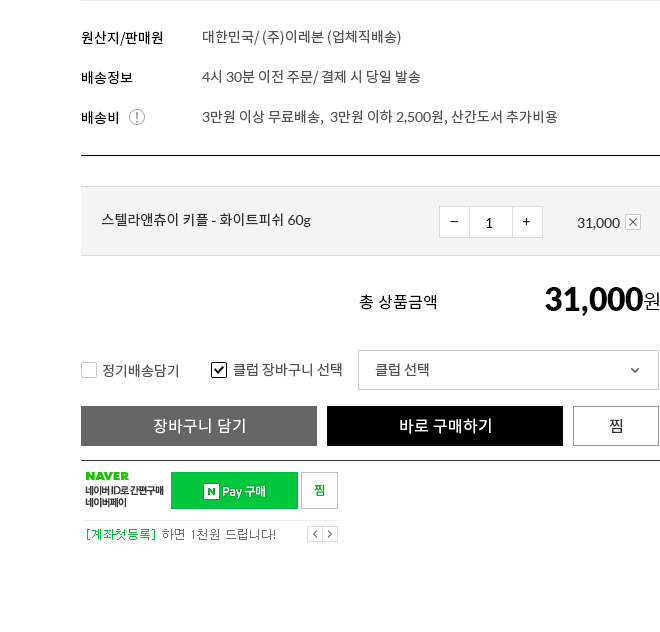
Task: Decrease quantity with the minus button
Action: pyautogui.click(x=454, y=222)
